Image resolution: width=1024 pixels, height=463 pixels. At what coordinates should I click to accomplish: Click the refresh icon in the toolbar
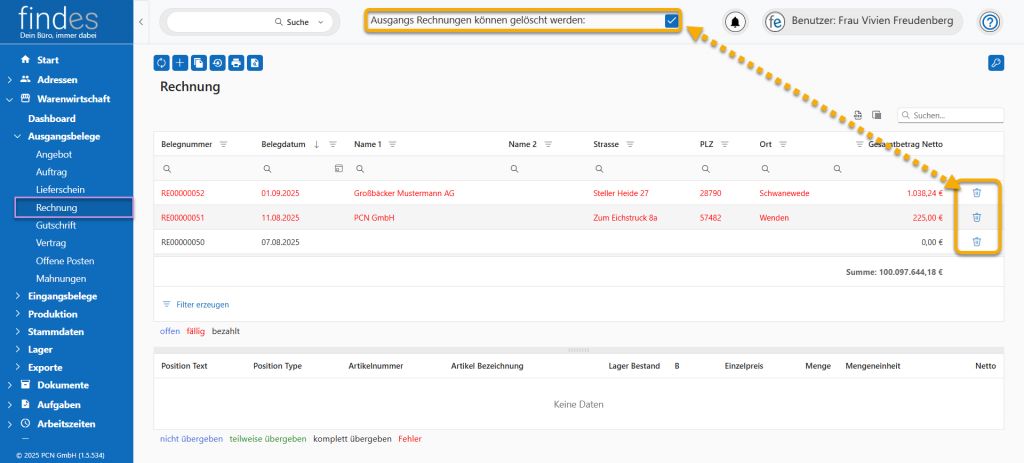162,63
